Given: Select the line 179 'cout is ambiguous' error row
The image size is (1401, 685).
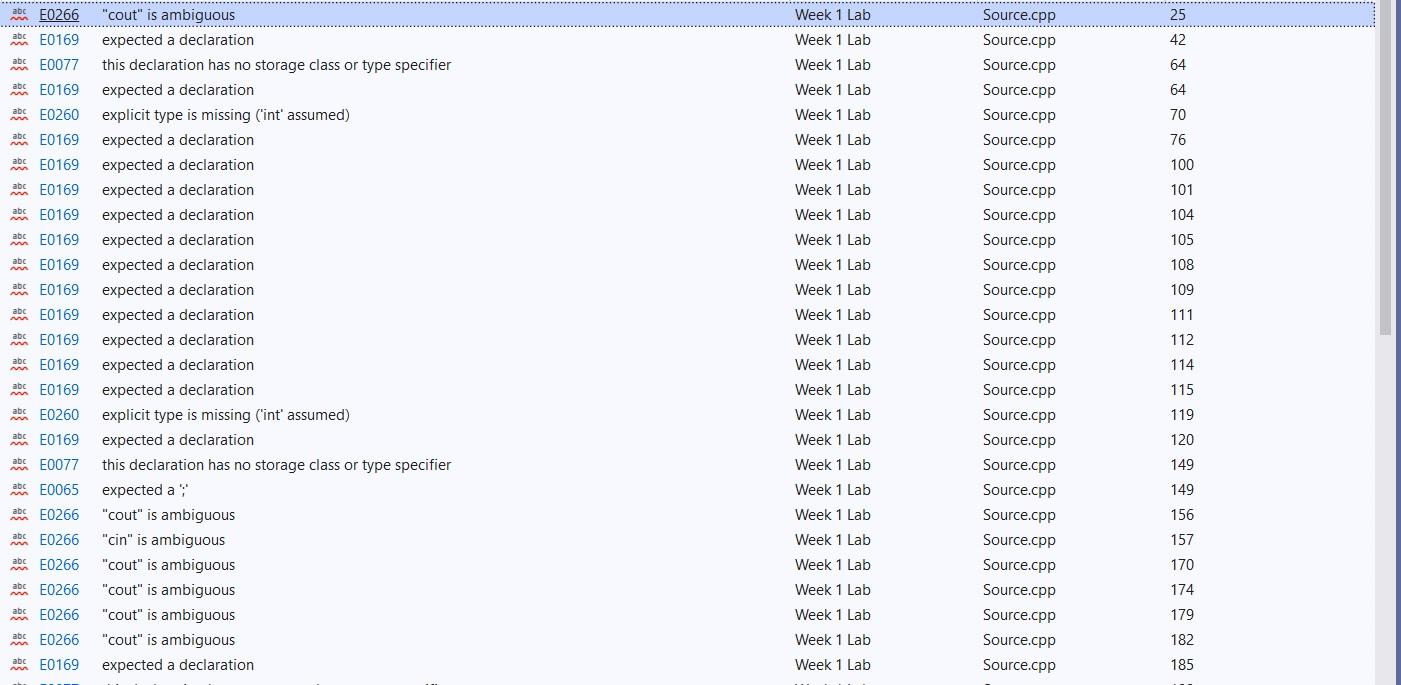Looking at the screenshot, I should coord(400,614).
